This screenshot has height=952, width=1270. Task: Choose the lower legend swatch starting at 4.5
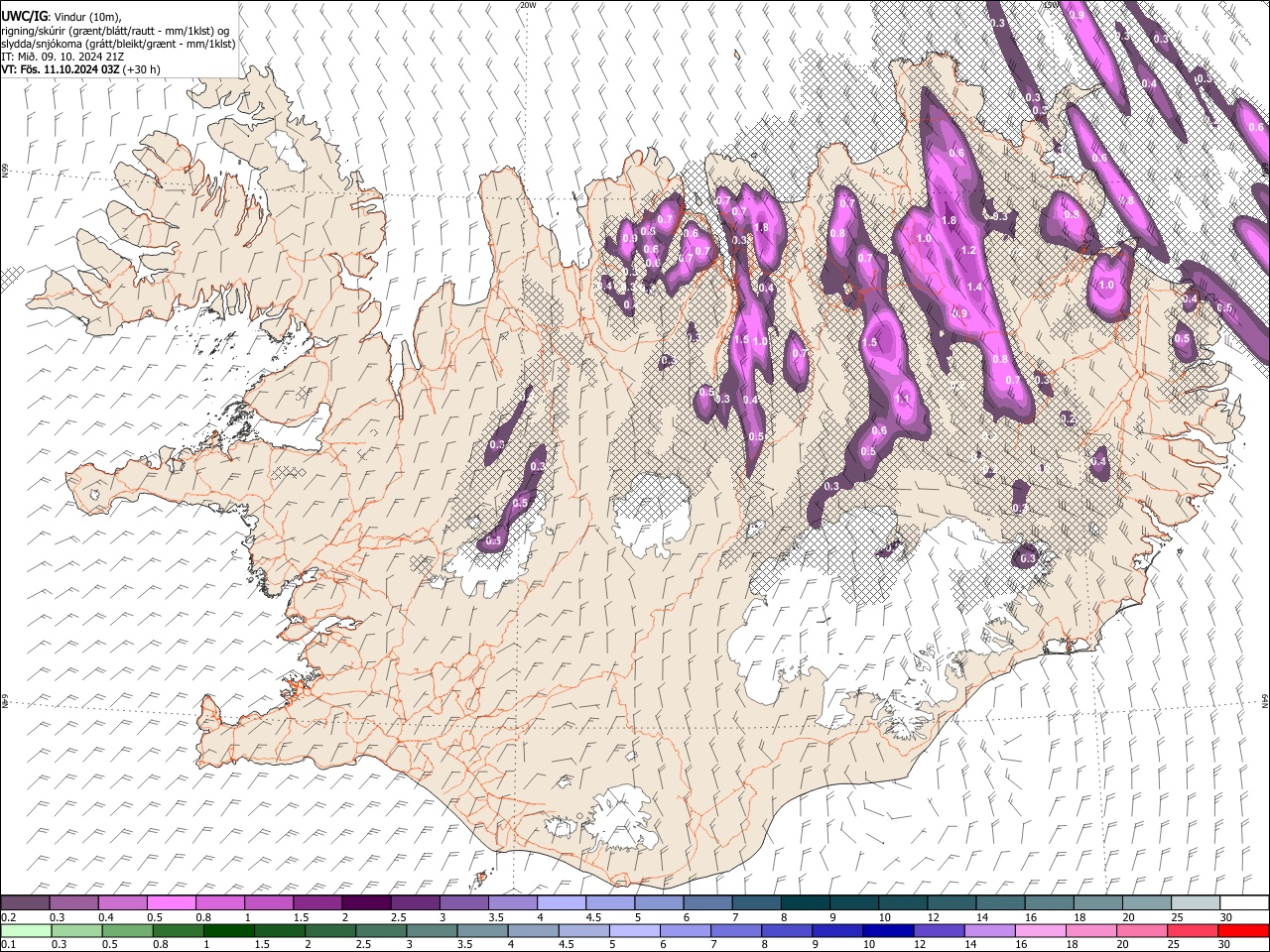(583, 930)
